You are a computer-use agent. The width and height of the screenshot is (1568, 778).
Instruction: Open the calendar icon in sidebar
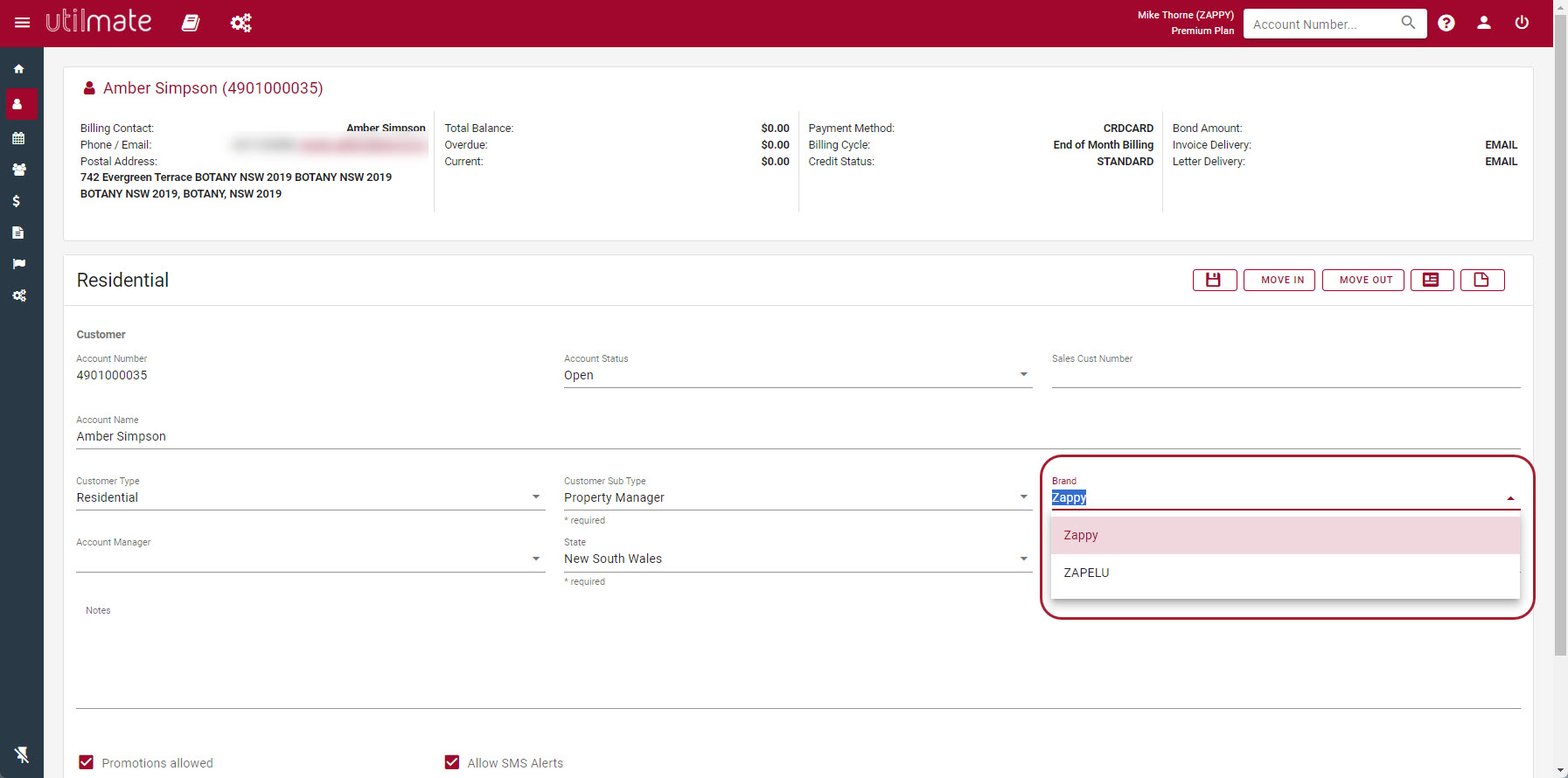click(18, 138)
